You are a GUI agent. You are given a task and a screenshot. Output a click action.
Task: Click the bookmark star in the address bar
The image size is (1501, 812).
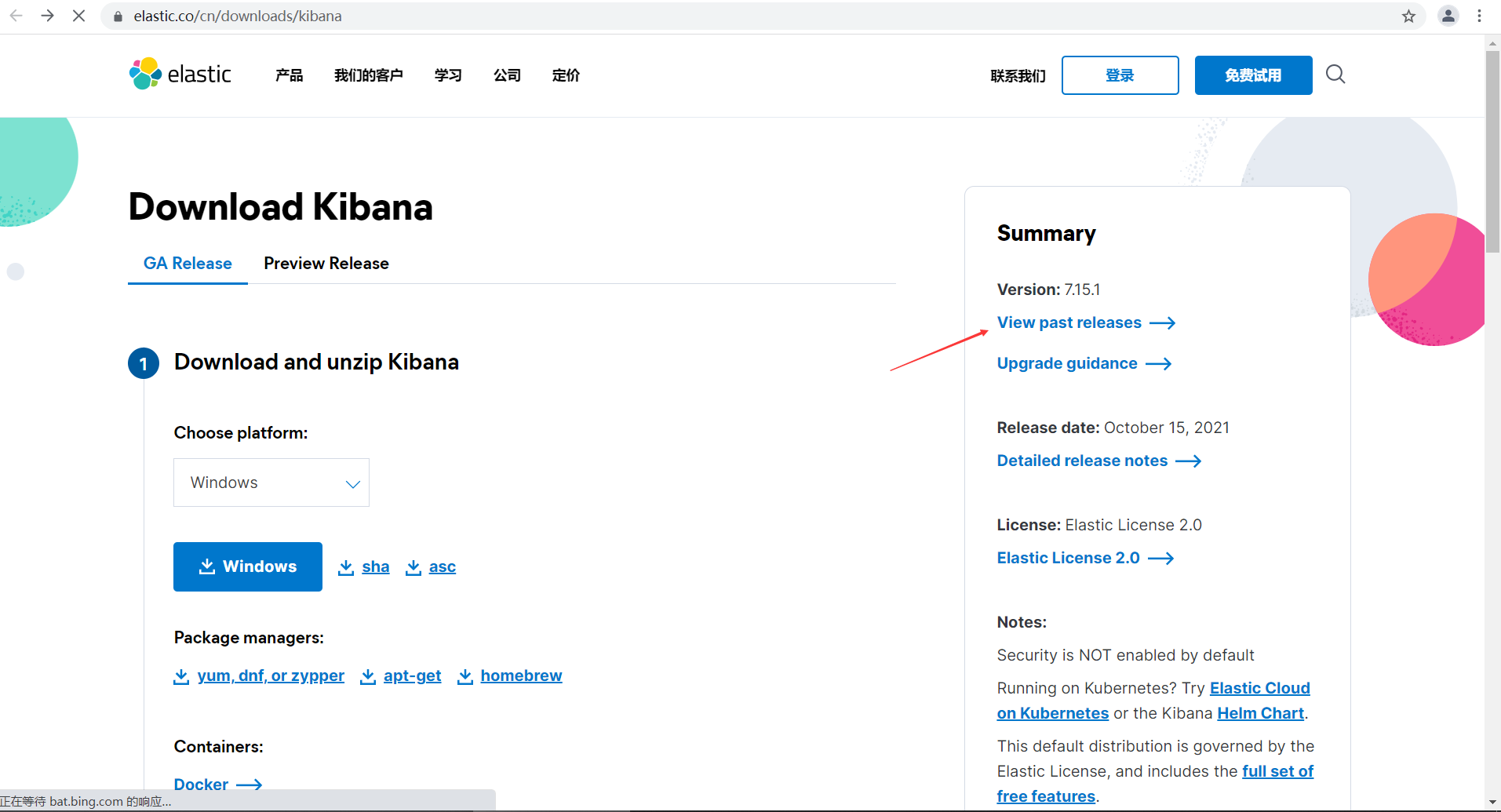pos(1408,16)
